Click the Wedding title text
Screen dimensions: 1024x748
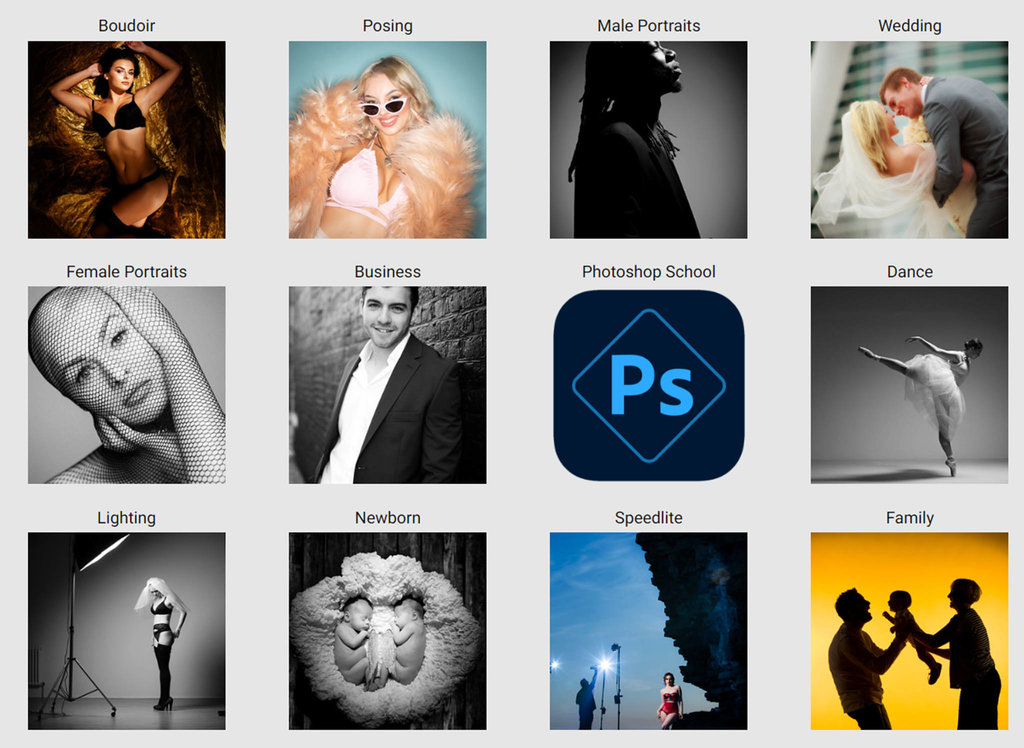click(x=910, y=26)
